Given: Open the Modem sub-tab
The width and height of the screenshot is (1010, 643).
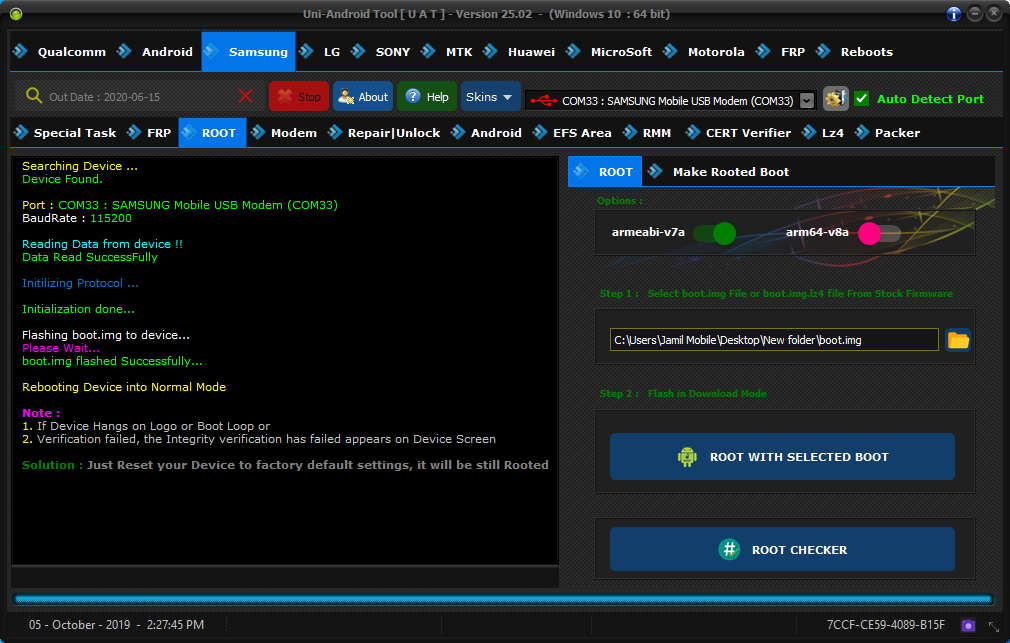Looking at the screenshot, I should [284, 133].
